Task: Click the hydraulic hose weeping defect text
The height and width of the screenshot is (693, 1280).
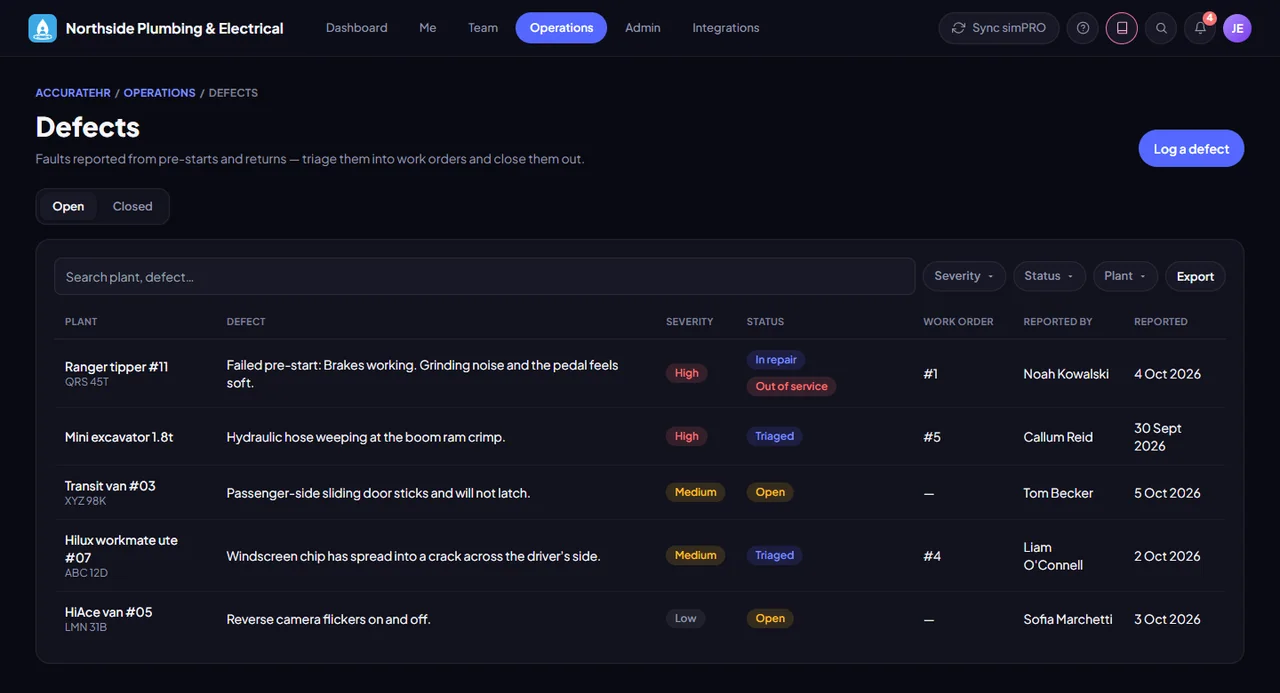Action: pyautogui.click(x=366, y=437)
